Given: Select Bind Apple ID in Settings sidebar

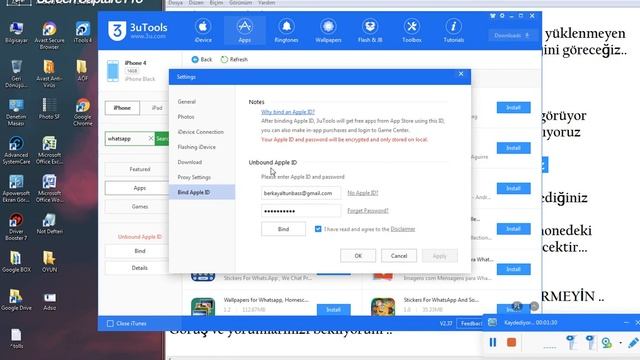Looking at the screenshot, I should coord(202,192).
